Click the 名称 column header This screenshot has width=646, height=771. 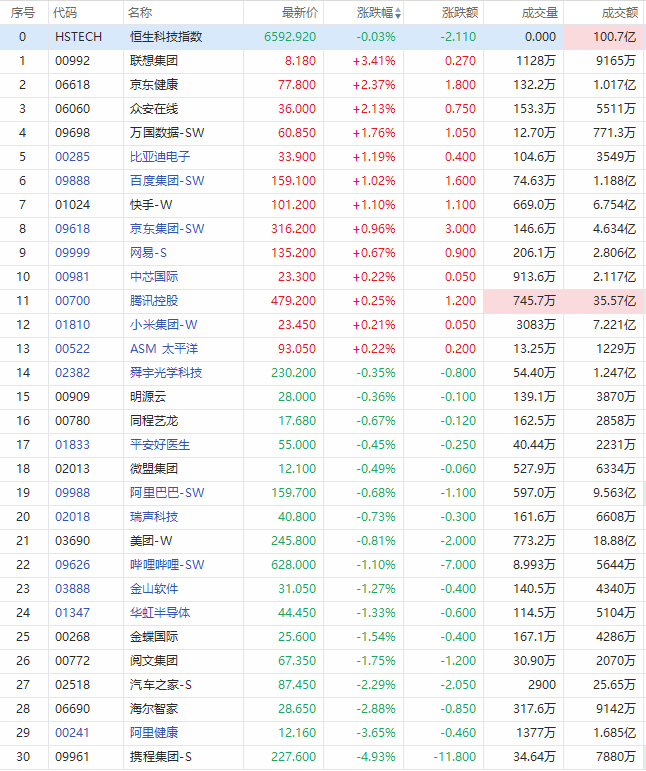(140, 13)
